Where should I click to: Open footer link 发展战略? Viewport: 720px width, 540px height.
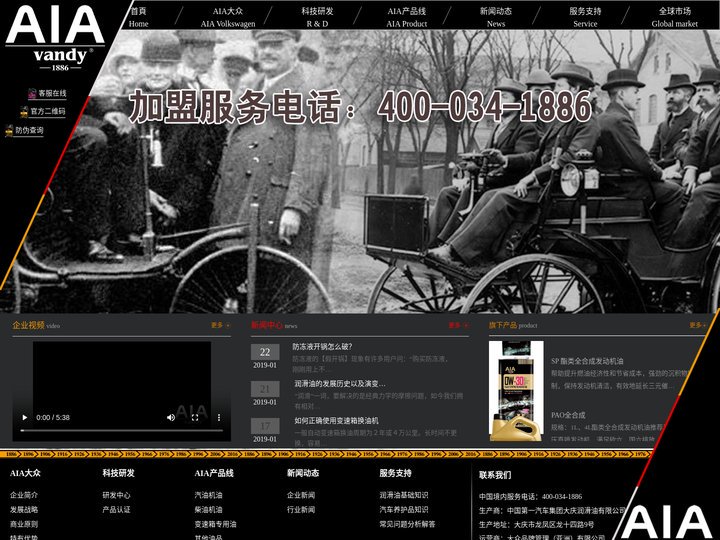tap(24, 510)
